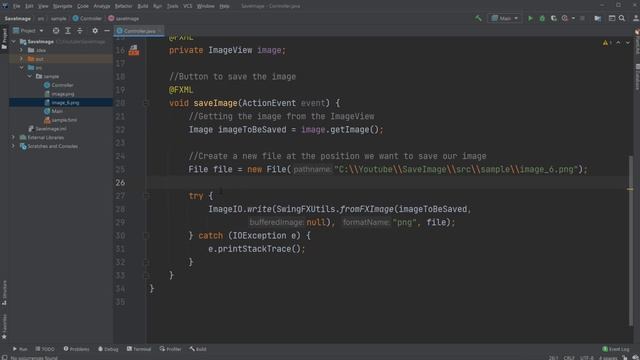Build the project with the hammer icon
The image size is (640, 360).
478,18
